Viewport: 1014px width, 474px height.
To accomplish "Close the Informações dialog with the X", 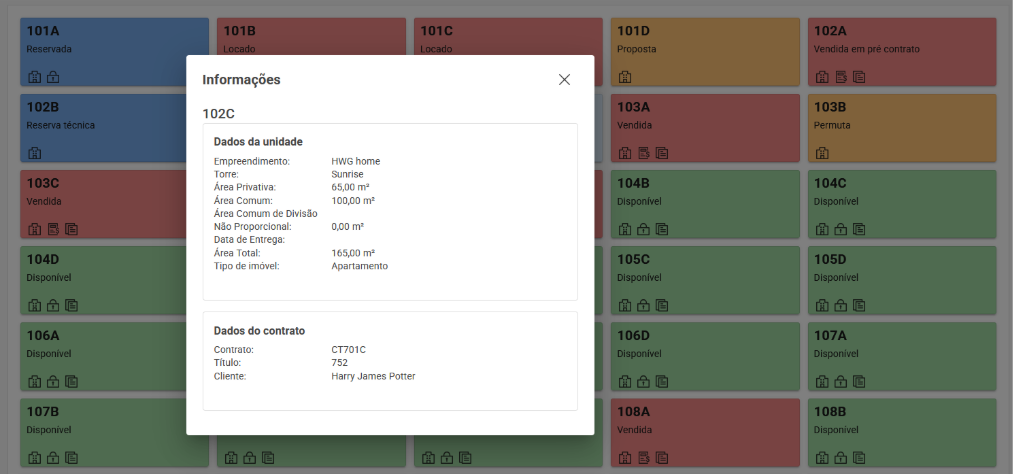I will (565, 80).
